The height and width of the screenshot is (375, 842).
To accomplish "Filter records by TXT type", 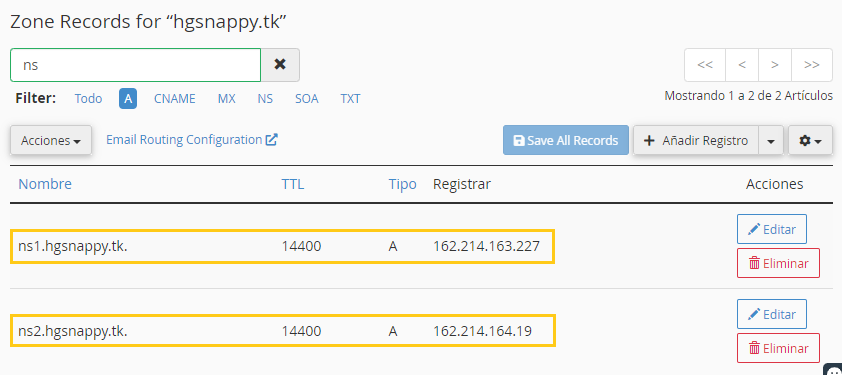I will click(350, 99).
